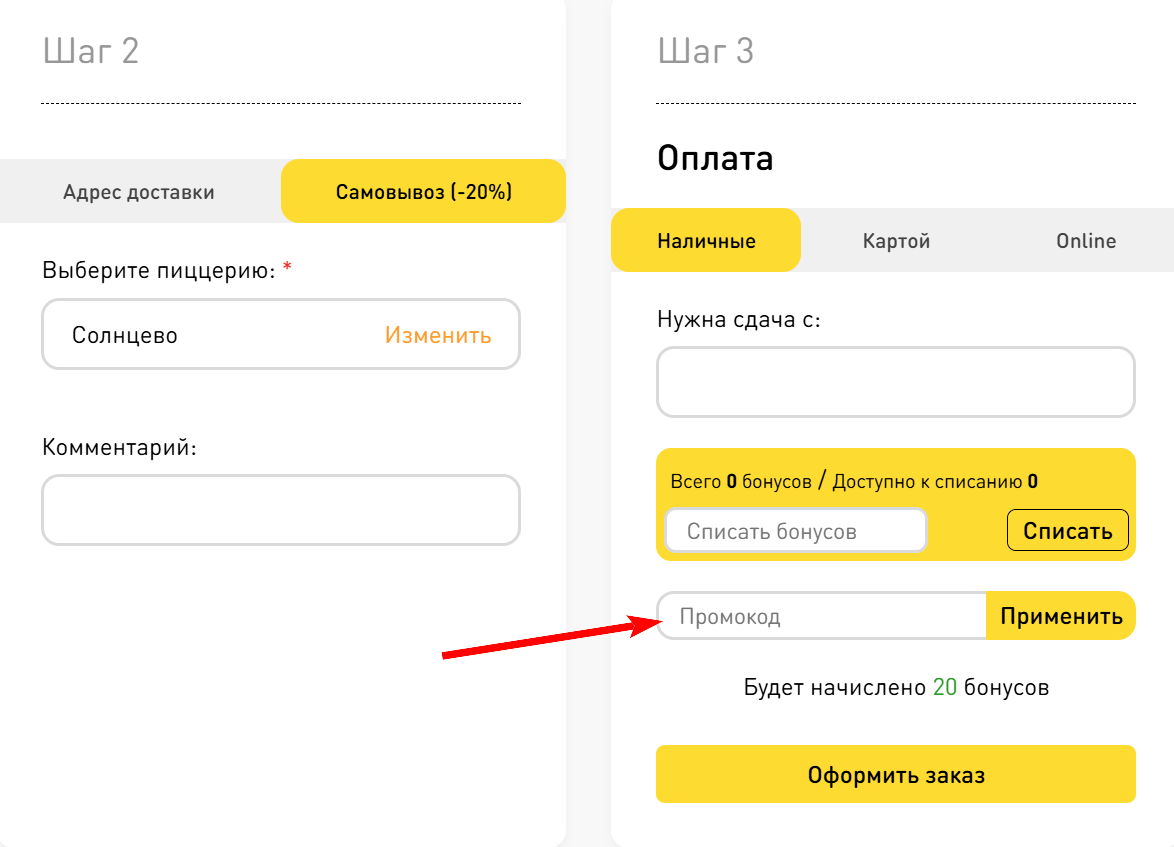Select 'Online' payment option
This screenshot has height=847, width=1174.
1085,240
